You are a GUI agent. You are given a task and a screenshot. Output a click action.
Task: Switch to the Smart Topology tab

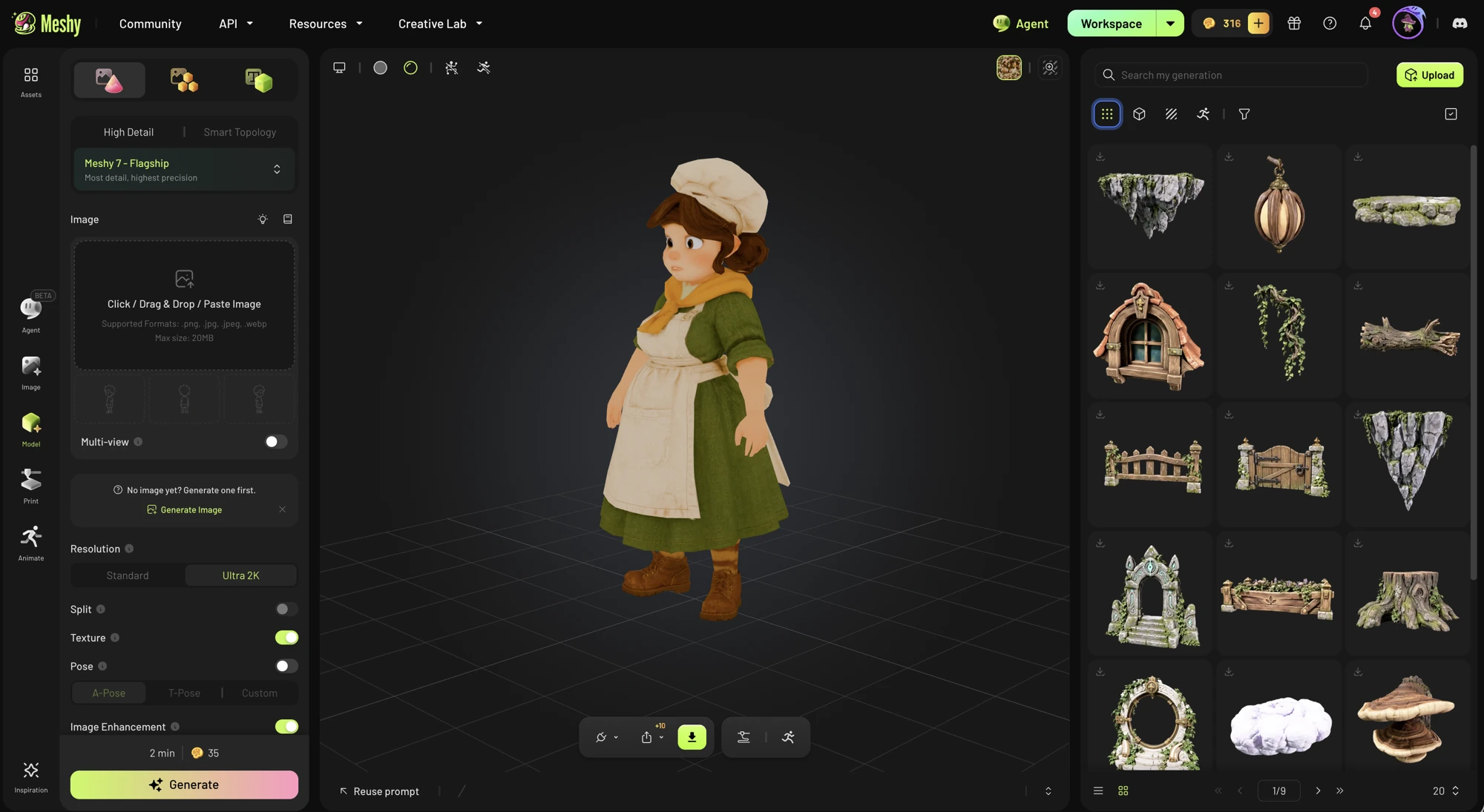coord(240,132)
